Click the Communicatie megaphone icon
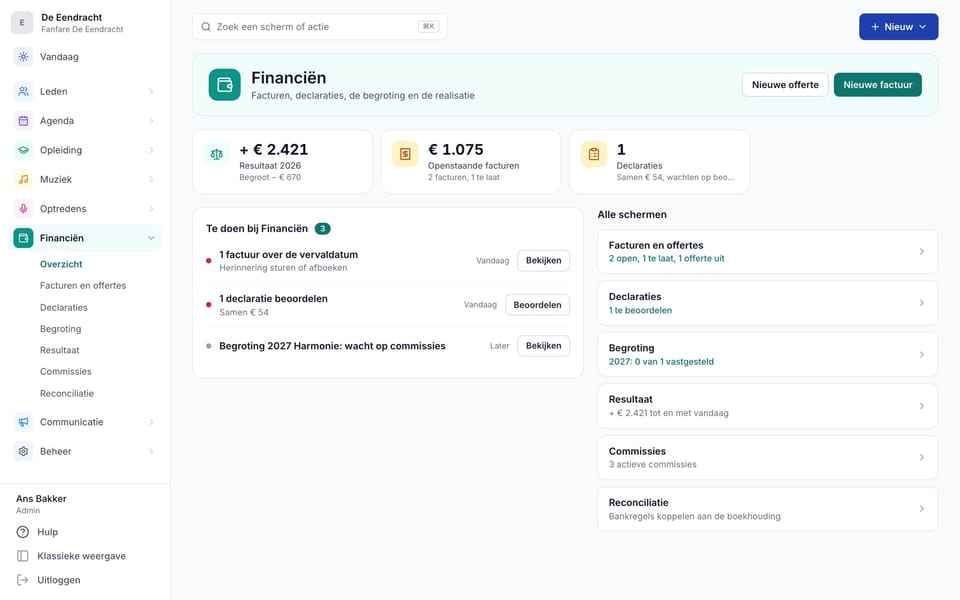 (23, 422)
